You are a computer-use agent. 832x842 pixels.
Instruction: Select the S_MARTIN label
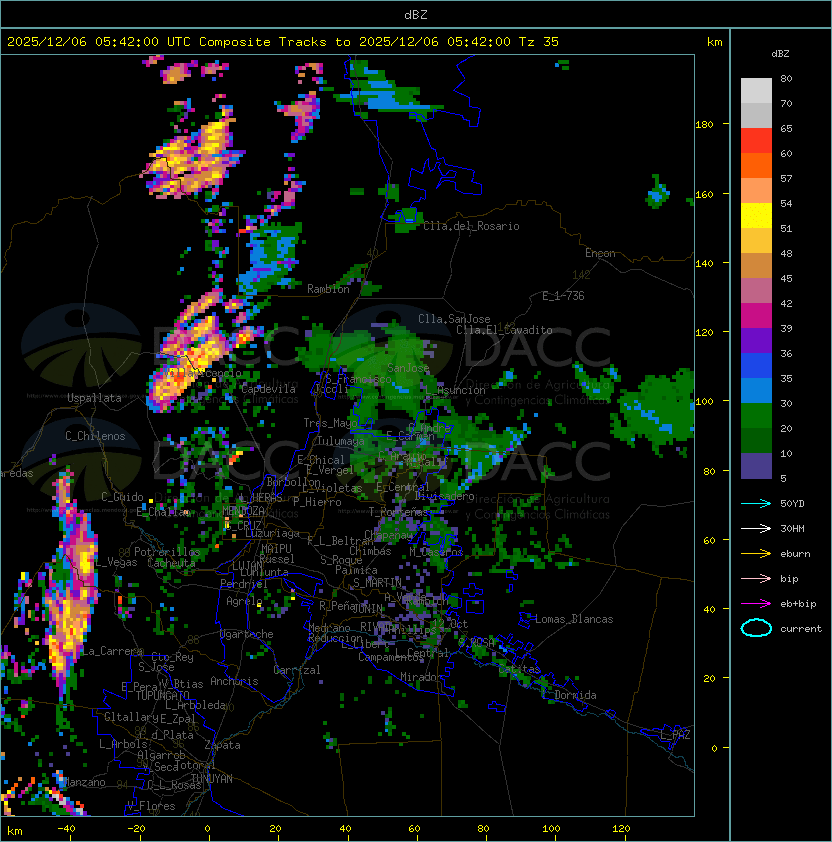point(377,583)
